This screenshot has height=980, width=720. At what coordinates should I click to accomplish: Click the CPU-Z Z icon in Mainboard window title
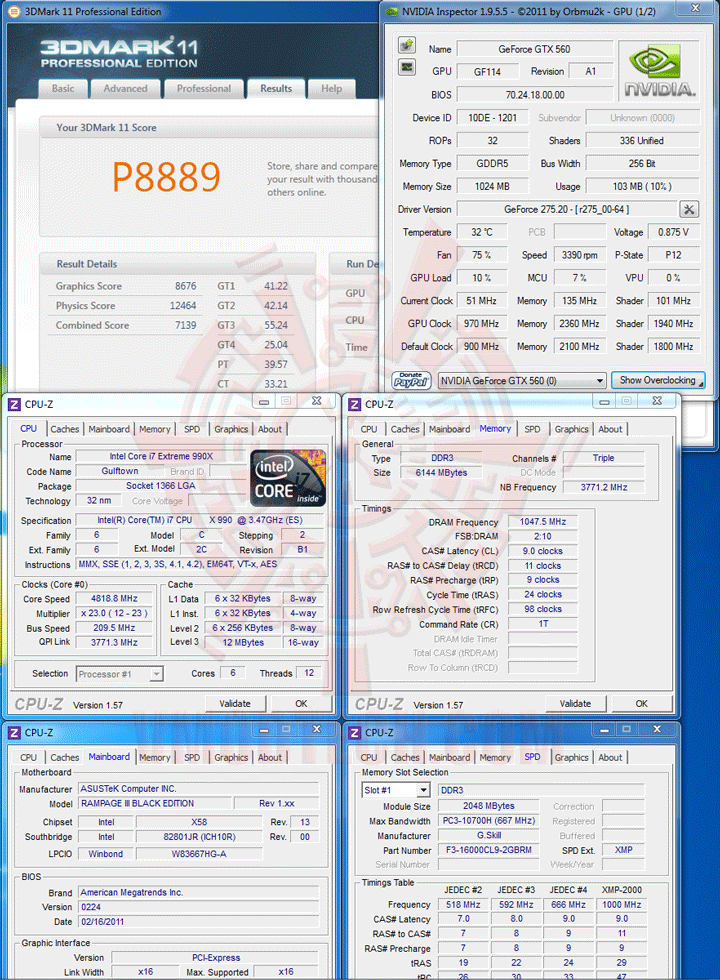tap(14, 732)
